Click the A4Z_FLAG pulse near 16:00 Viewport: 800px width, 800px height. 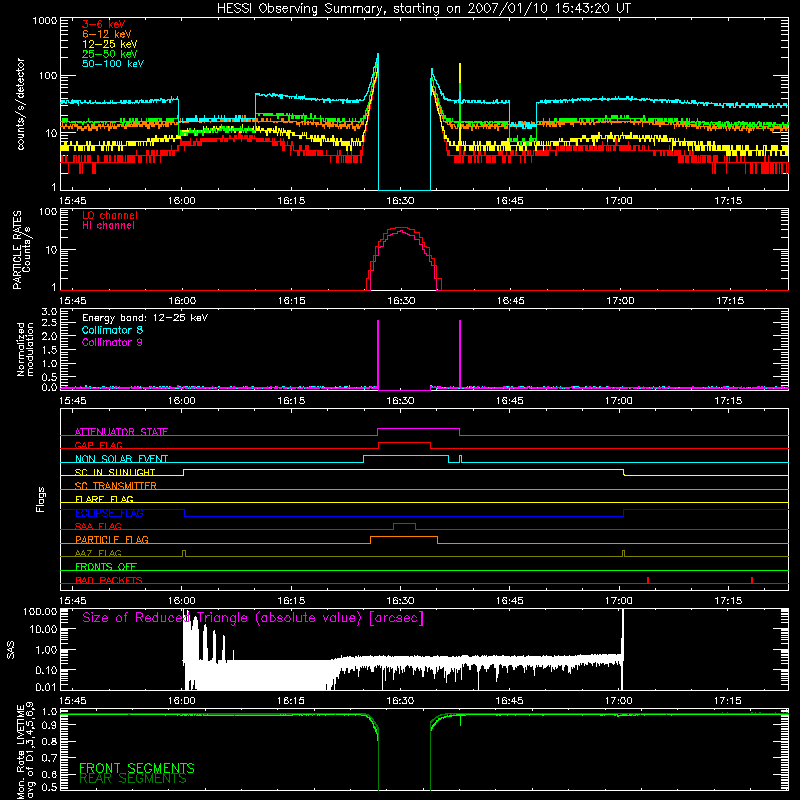pyautogui.click(x=184, y=554)
